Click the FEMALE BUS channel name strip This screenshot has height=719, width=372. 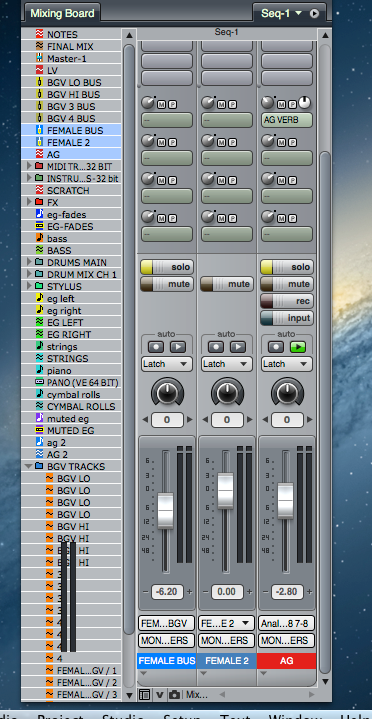coord(167,661)
